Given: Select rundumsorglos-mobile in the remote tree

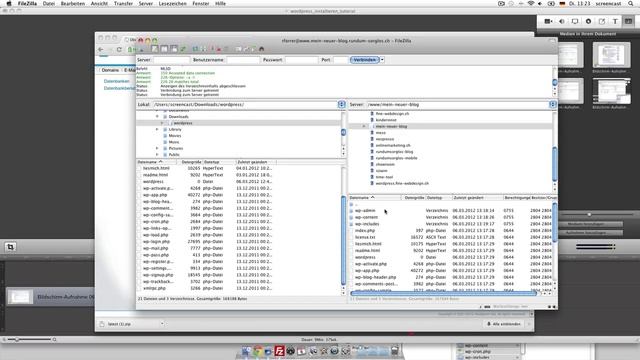Looking at the screenshot, I should coord(396,158).
